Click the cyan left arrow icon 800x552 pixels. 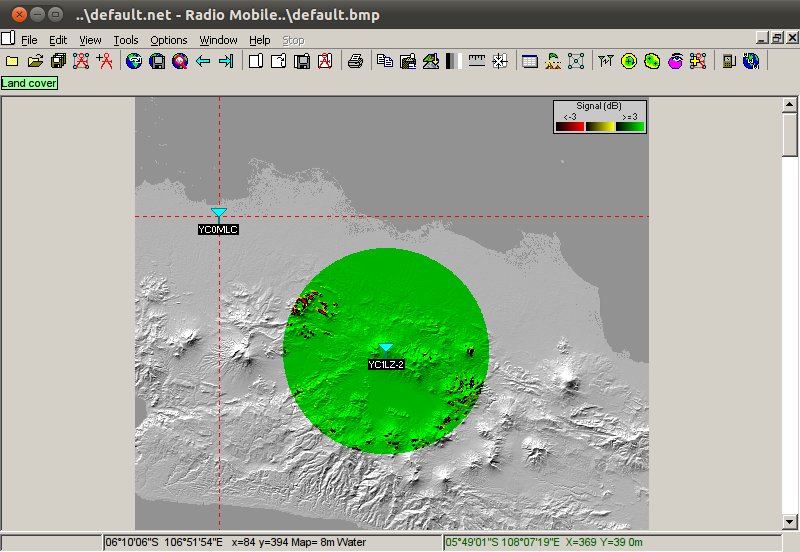[203, 62]
